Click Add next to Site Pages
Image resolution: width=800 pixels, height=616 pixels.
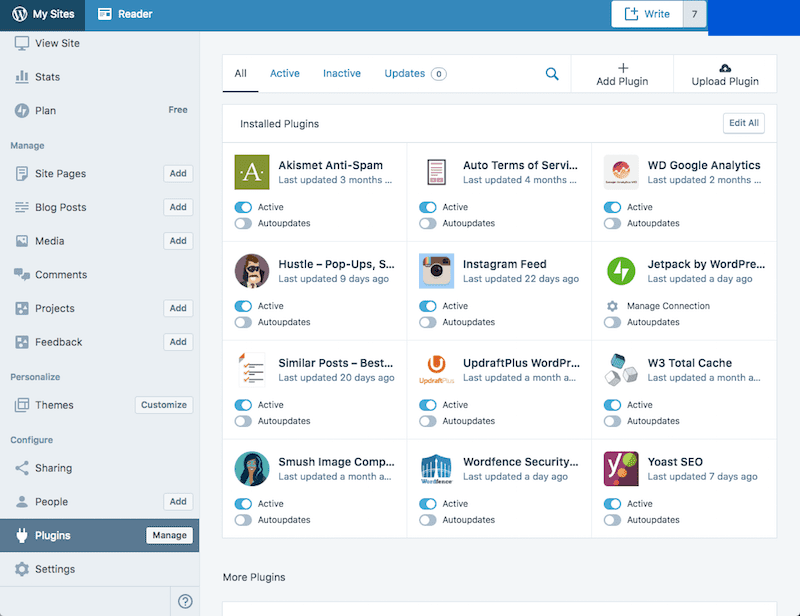pyautogui.click(x=178, y=174)
